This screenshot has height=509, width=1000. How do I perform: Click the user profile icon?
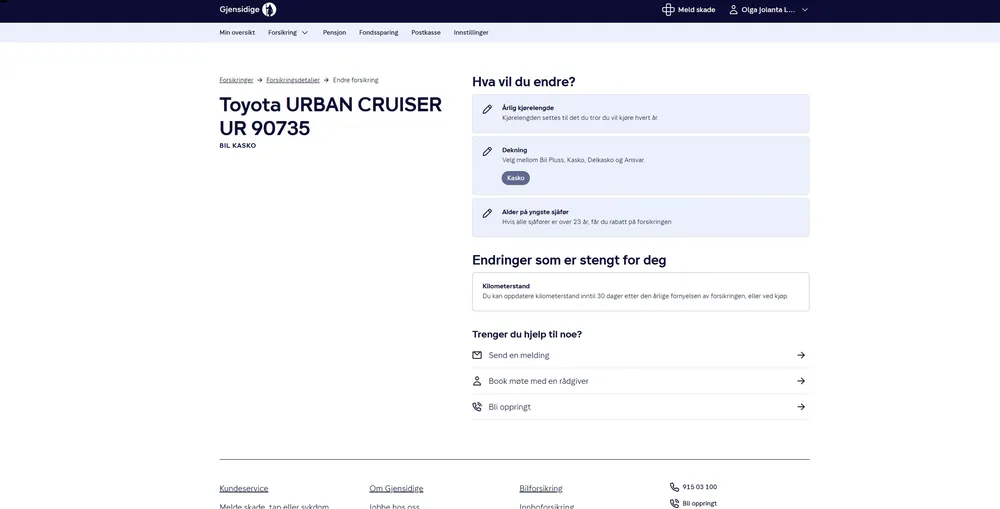click(733, 10)
